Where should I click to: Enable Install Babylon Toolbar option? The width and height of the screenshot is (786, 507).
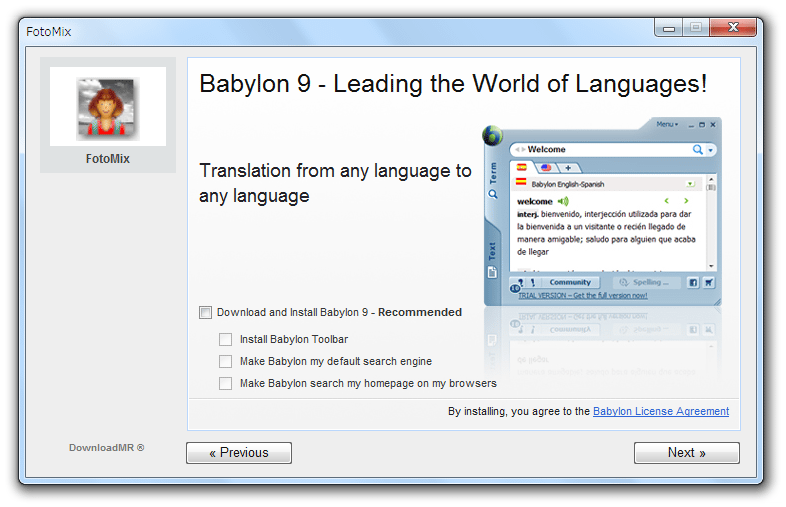(226, 340)
